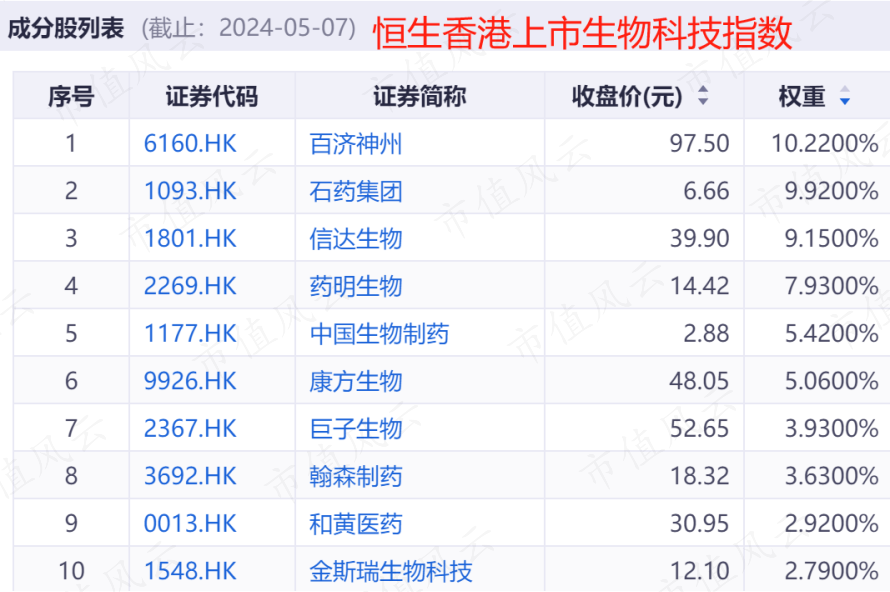
Task: Open stock code 1801.HK link
Action: [190, 238]
